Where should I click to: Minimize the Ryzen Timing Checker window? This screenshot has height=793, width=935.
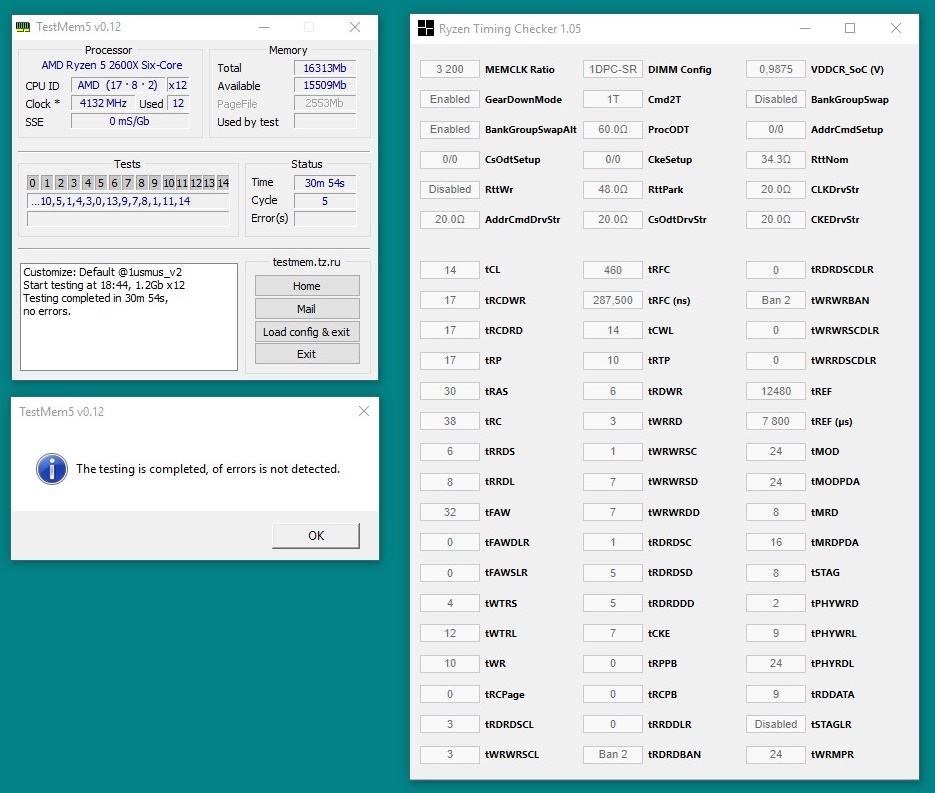(x=804, y=29)
